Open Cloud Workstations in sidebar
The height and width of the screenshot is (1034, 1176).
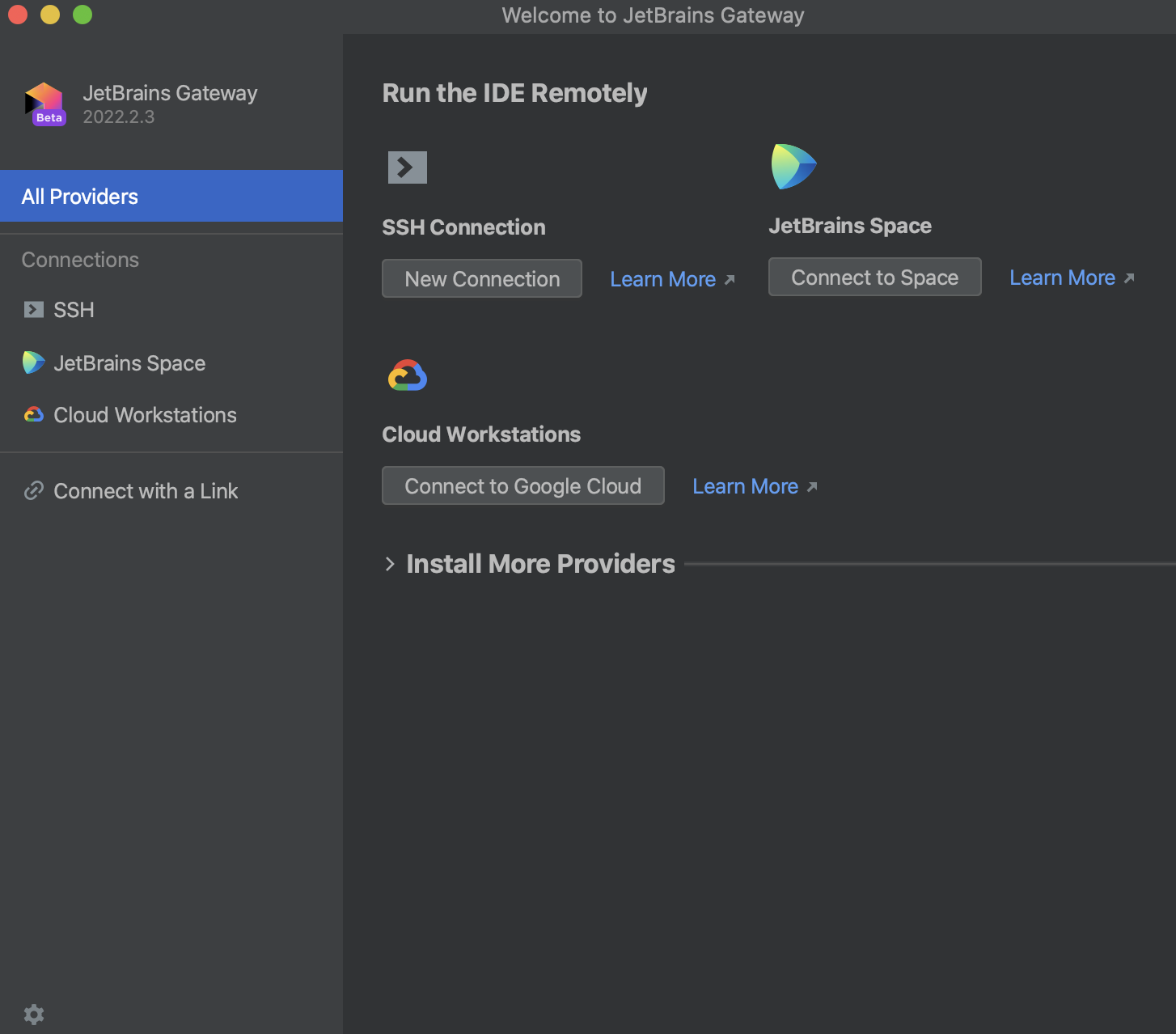coord(171,415)
